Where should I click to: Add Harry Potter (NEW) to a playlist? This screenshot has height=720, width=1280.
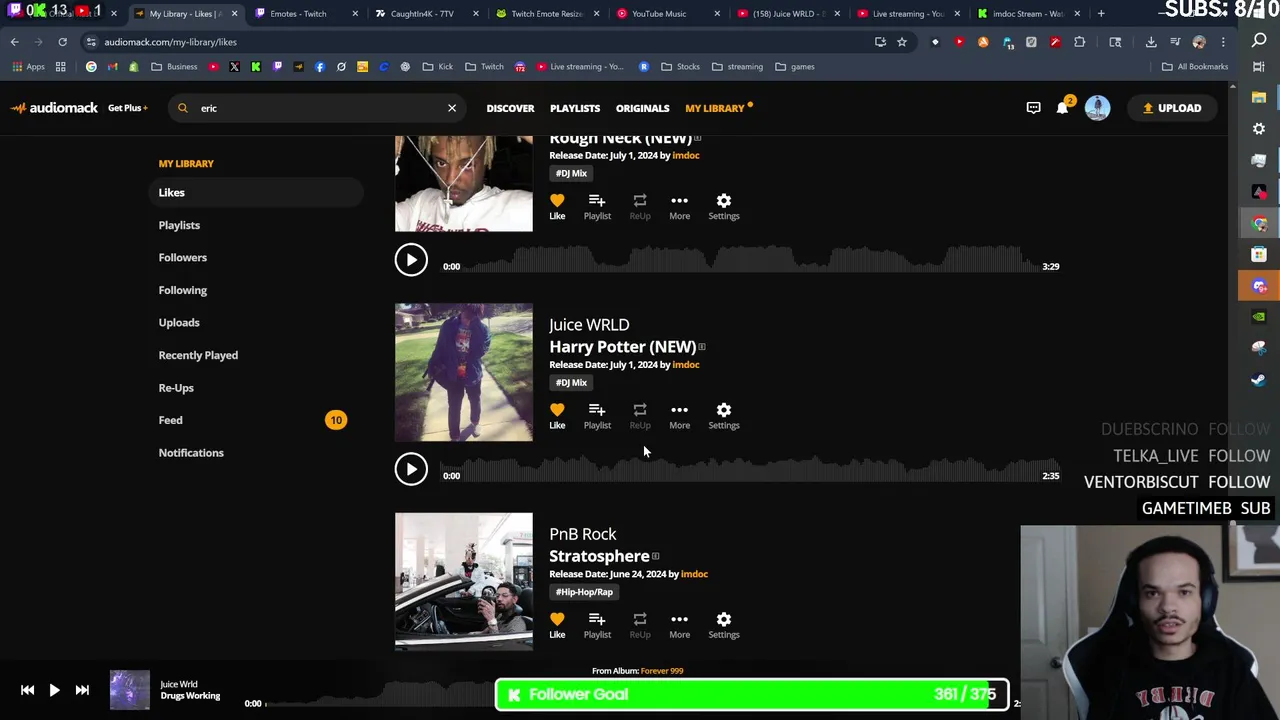point(597,416)
